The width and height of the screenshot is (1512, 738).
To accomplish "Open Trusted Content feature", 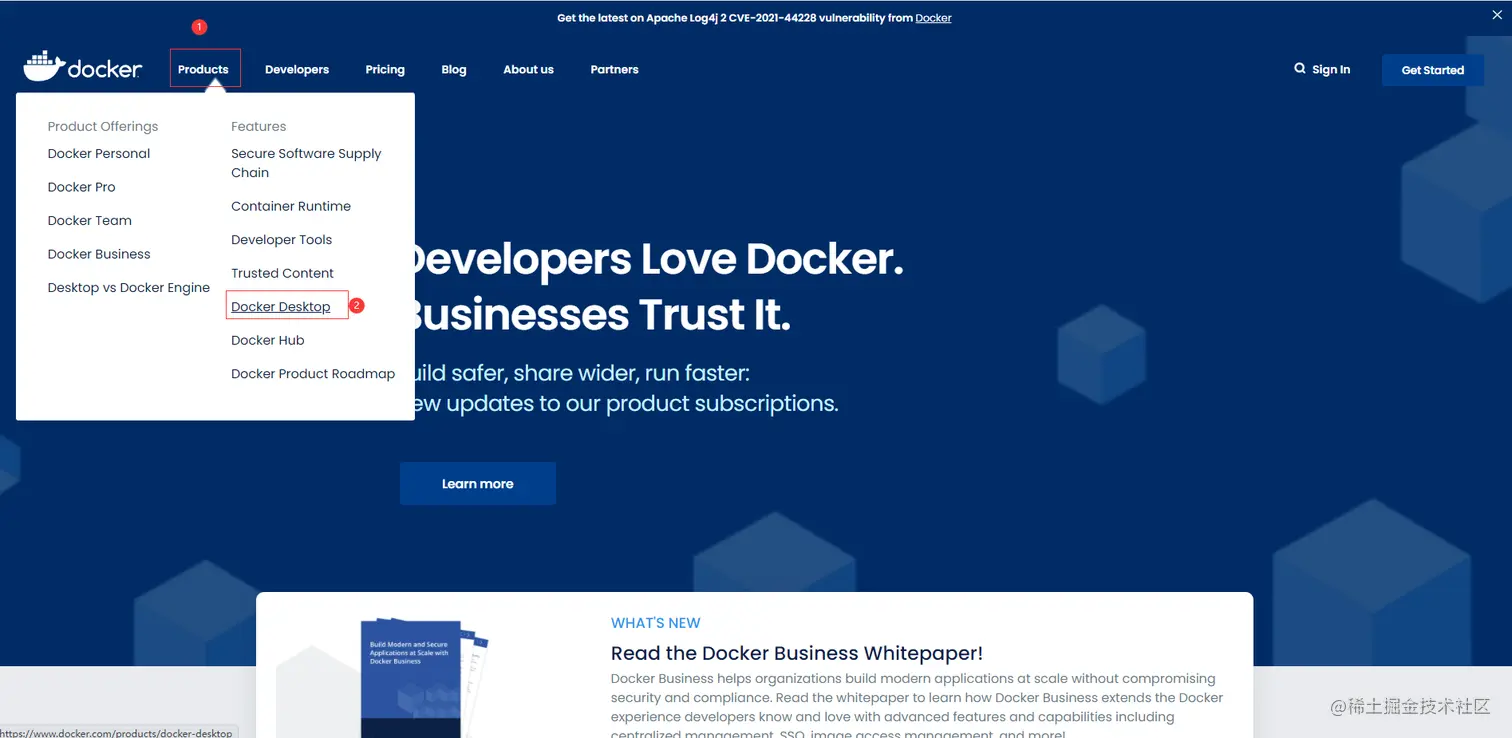I will 282,273.
